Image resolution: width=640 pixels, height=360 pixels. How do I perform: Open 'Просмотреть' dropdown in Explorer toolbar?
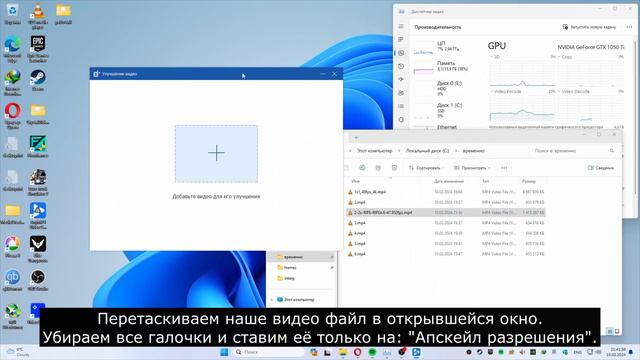472,168
